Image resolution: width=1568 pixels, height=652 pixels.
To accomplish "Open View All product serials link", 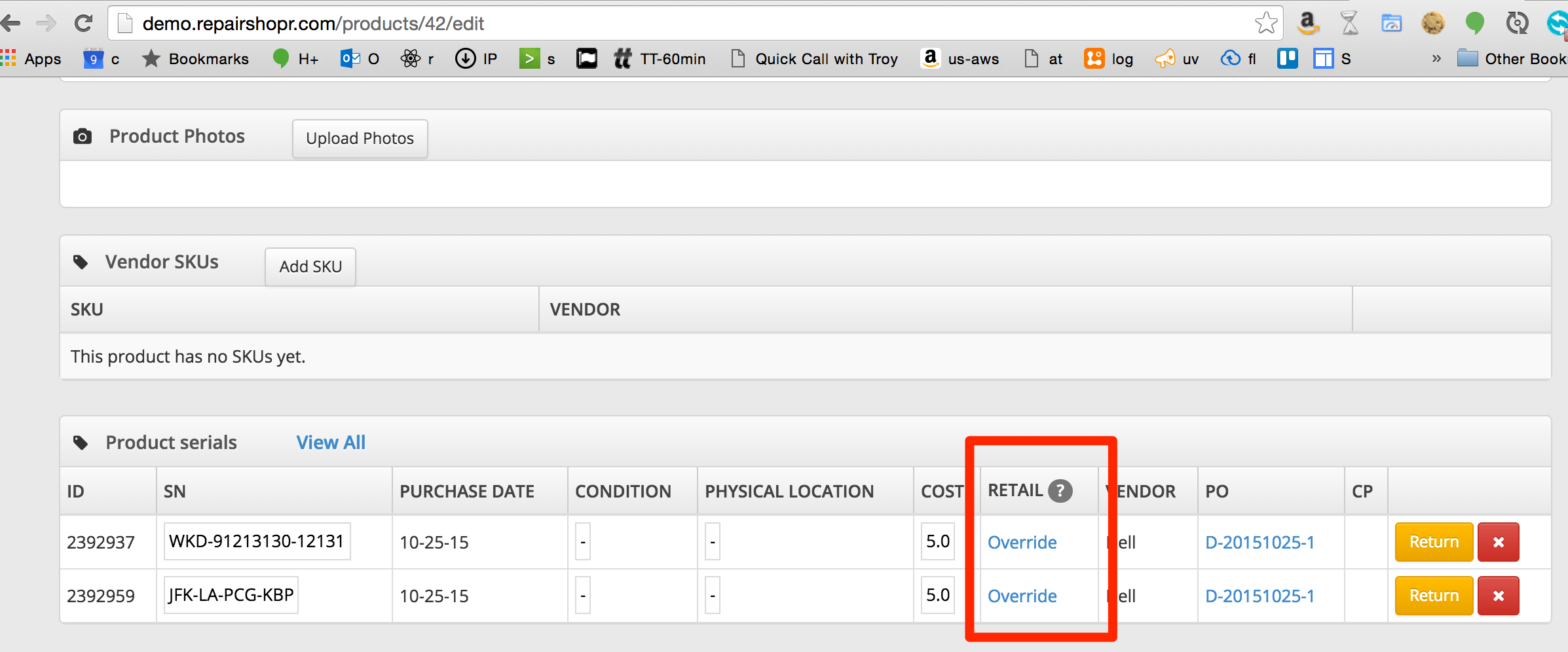I will click(331, 443).
